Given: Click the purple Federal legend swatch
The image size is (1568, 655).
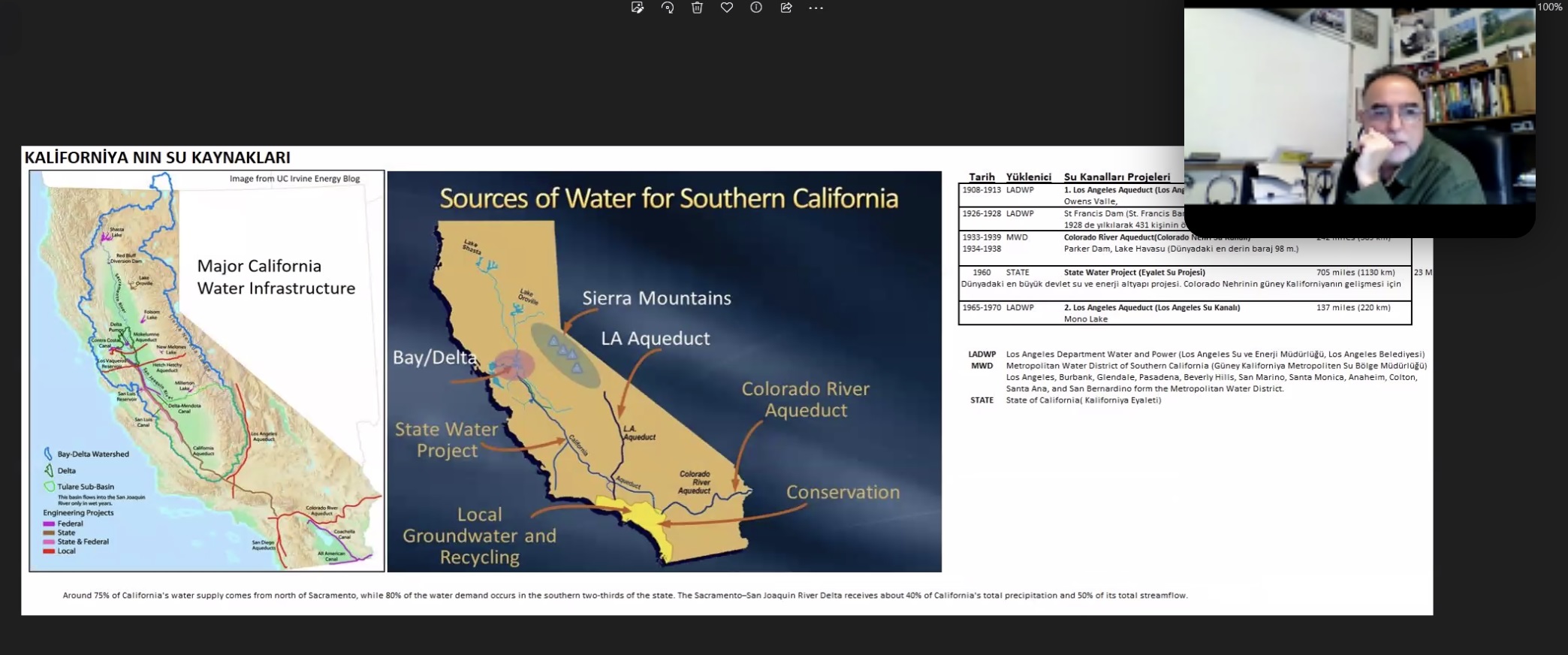Looking at the screenshot, I should [x=49, y=524].
